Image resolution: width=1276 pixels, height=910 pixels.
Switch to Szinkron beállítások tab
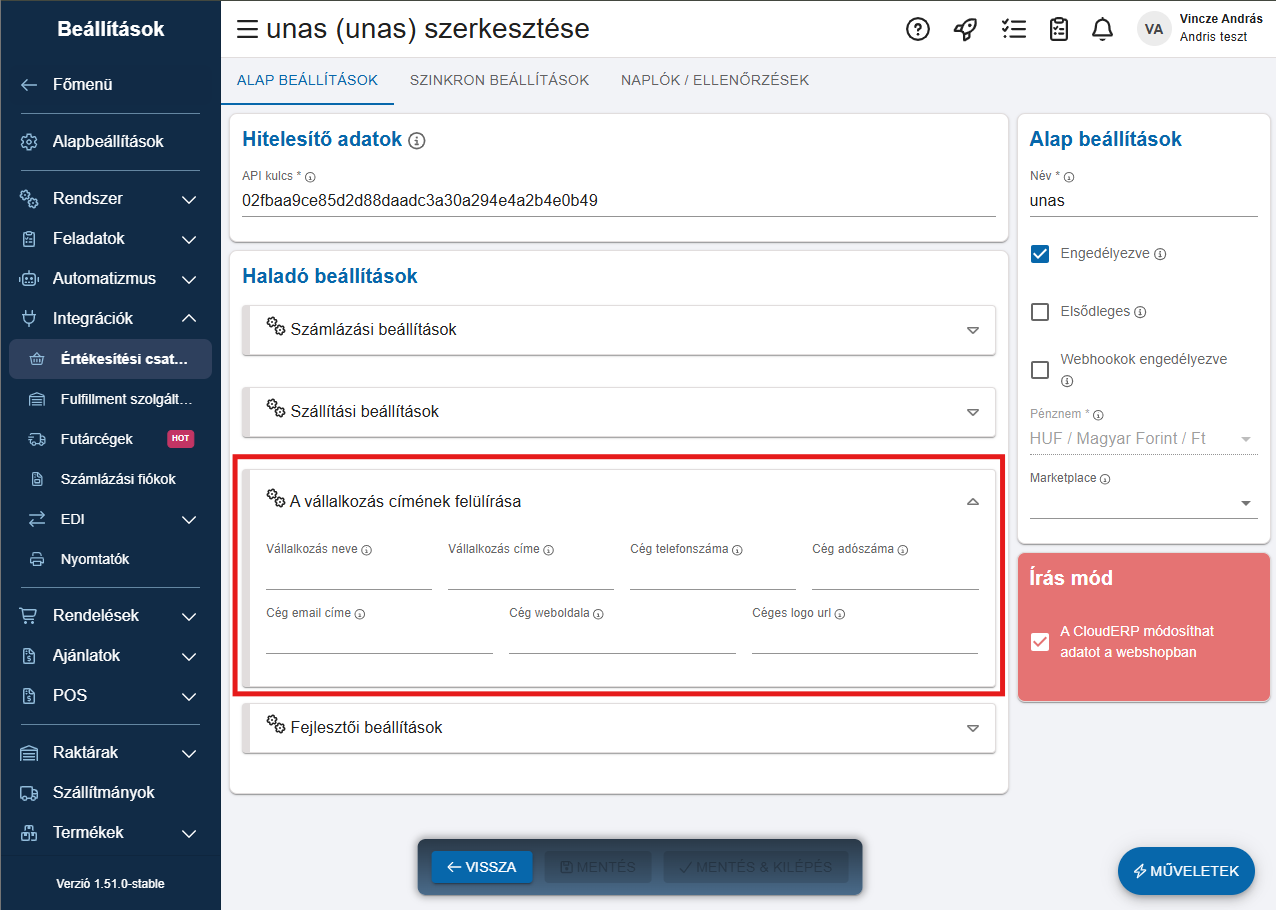[x=499, y=80]
